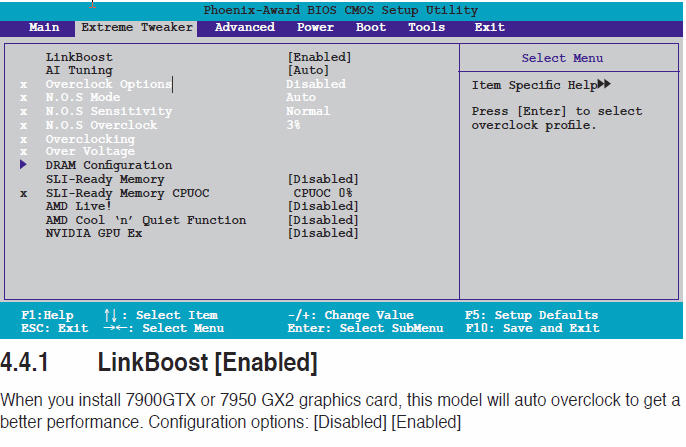Click the double-arrow icon after Item Specific Help
Screen dimensions: 686x447
click(603, 86)
